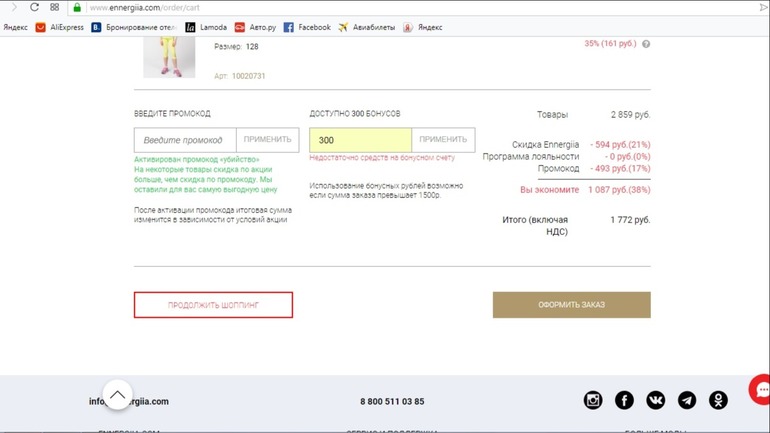Screen dimensions: 770x433
Task: Open the VK social icon
Action: (655, 400)
